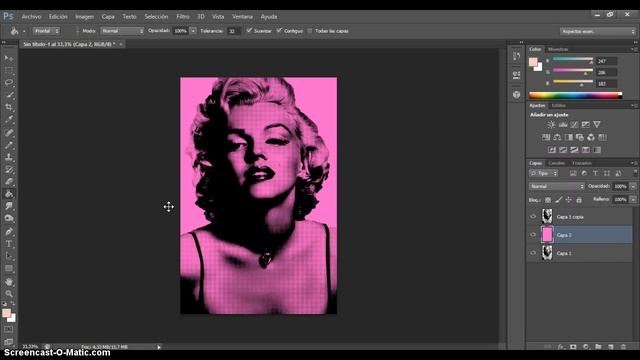
Task: Add an Exposure adjustment
Action: (x=586, y=124)
